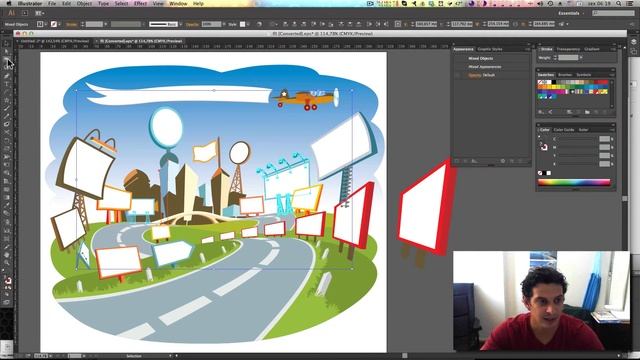Click the Add New Effect icon in Appearance
Viewport: 640px width, 360px height.
pos(474,161)
